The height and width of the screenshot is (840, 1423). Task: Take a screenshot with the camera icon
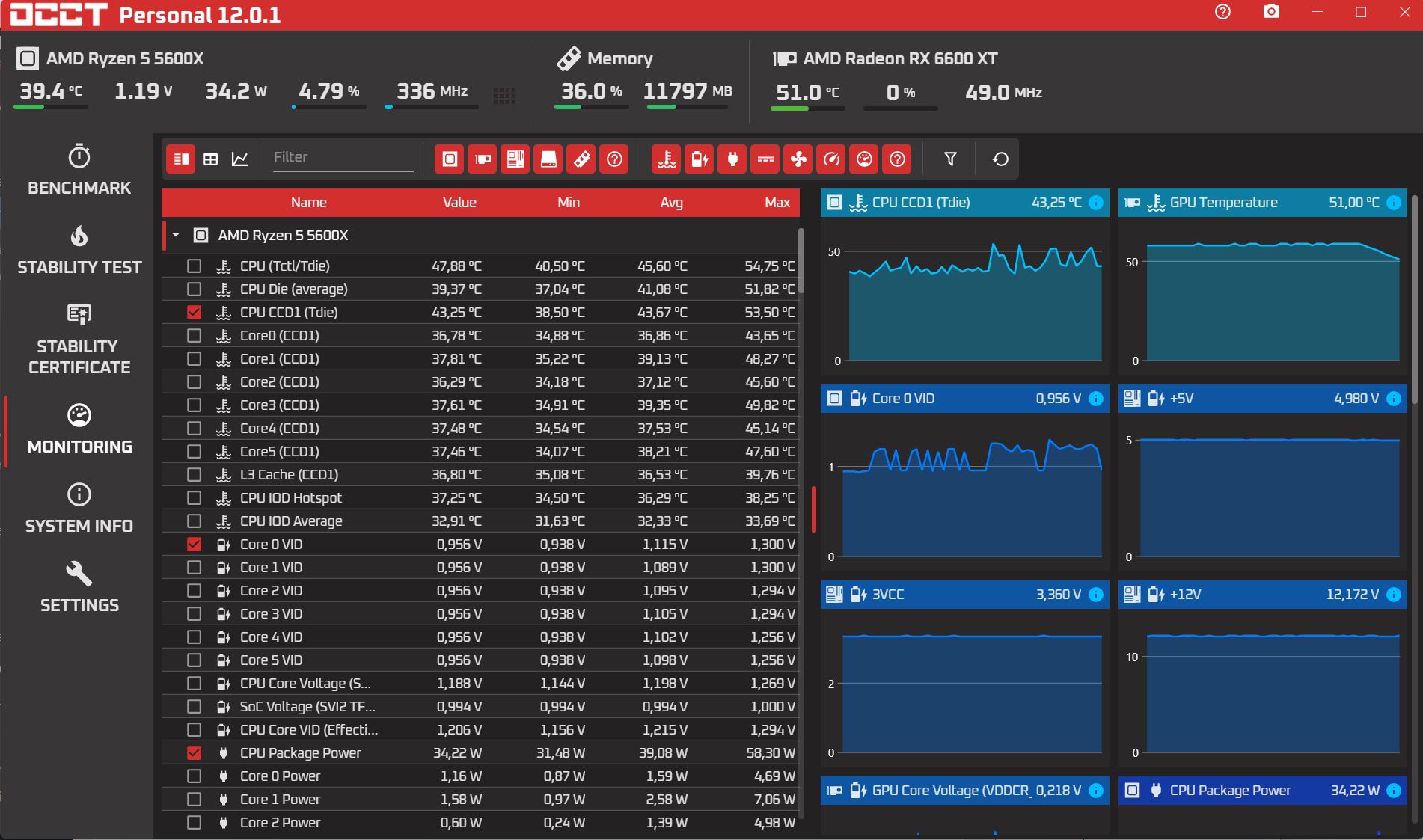click(1271, 12)
